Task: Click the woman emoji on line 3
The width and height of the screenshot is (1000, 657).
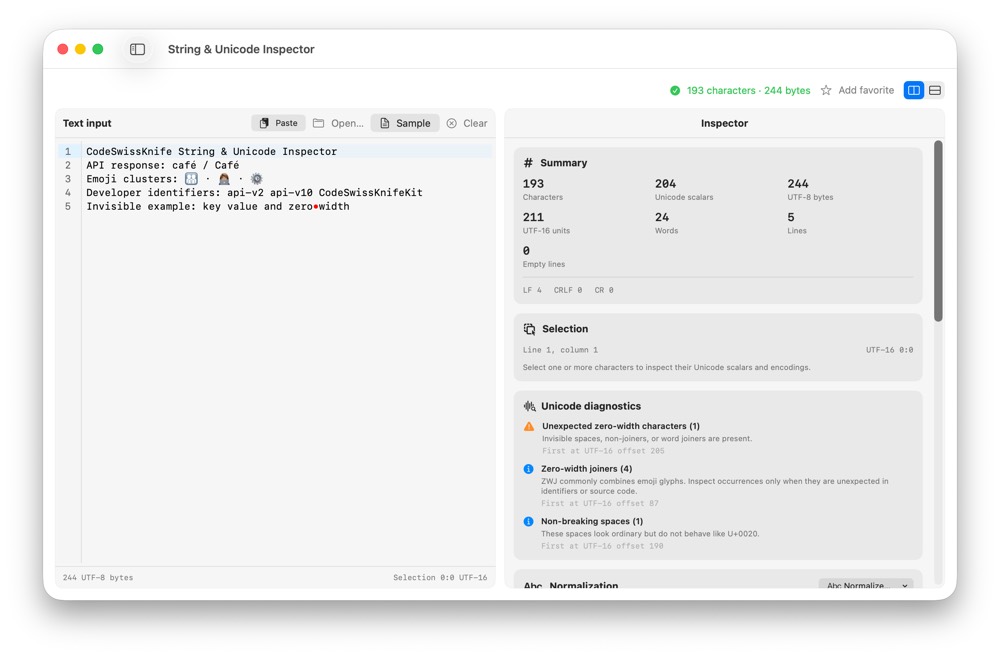Action: [224, 179]
